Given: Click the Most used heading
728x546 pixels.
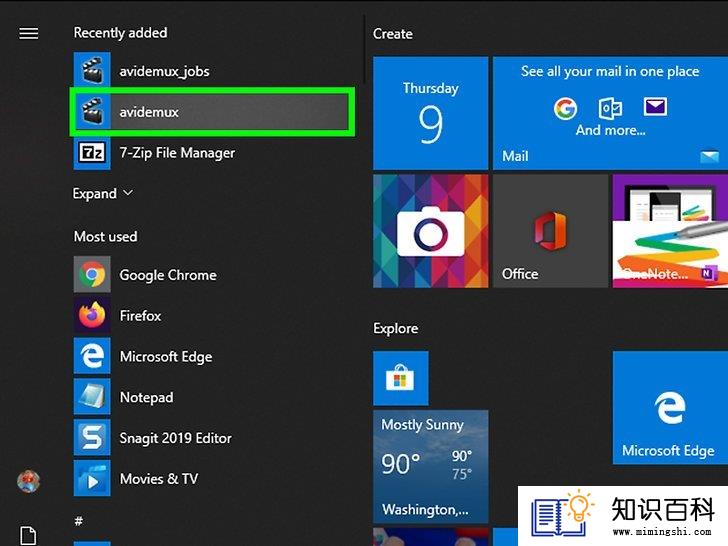Looking at the screenshot, I should [105, 236].
